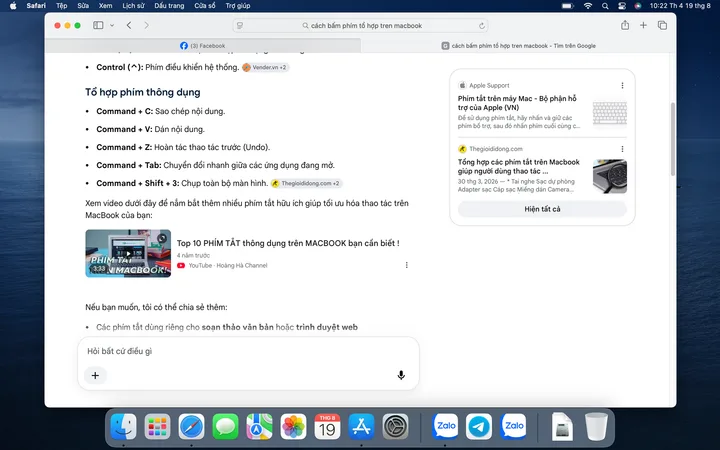Reload the page with refresh icon
Image resolution: width=720 pixels, height=450 pixels.
click(482, 26)
